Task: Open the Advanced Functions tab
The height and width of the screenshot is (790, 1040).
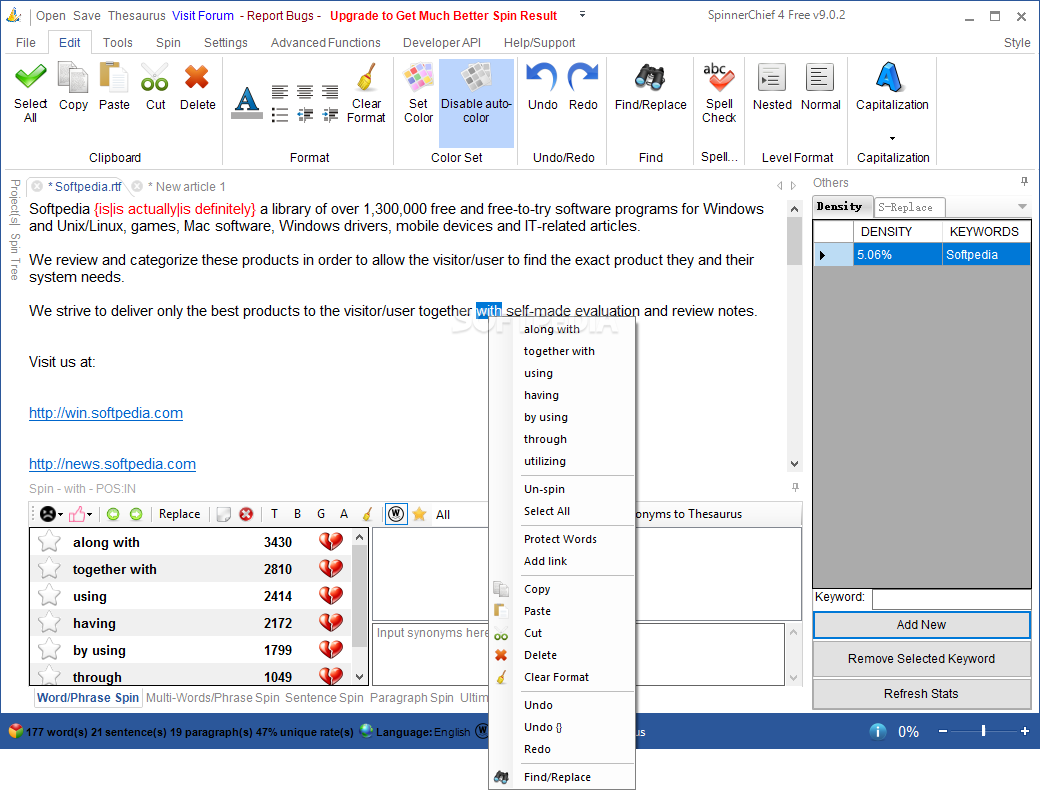Action: [x=326, y=42]
